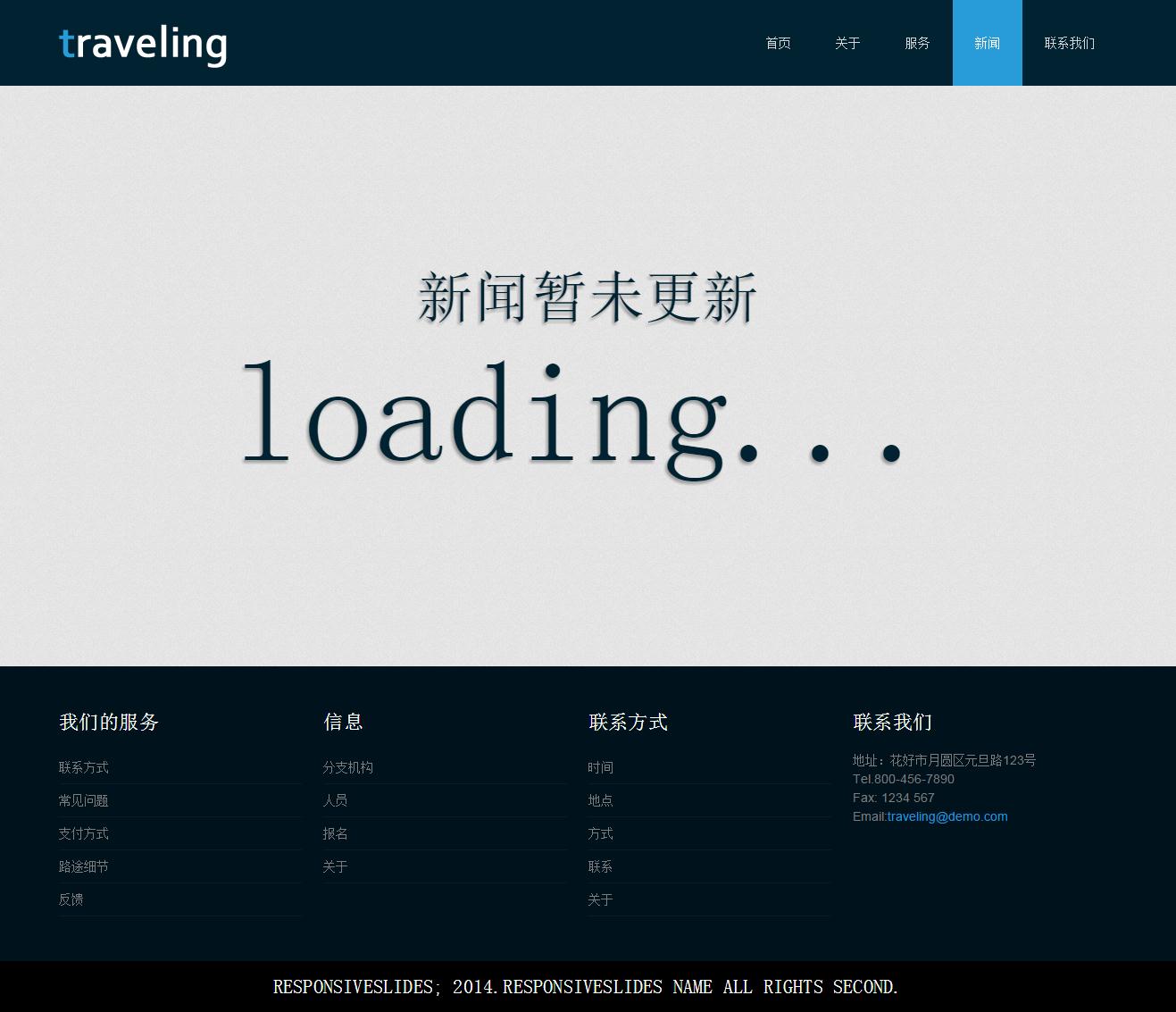Open the 常见问题 footer link
This screenshot has width=1176, height=1012.
pyautogui.click(x=84, y=800)
